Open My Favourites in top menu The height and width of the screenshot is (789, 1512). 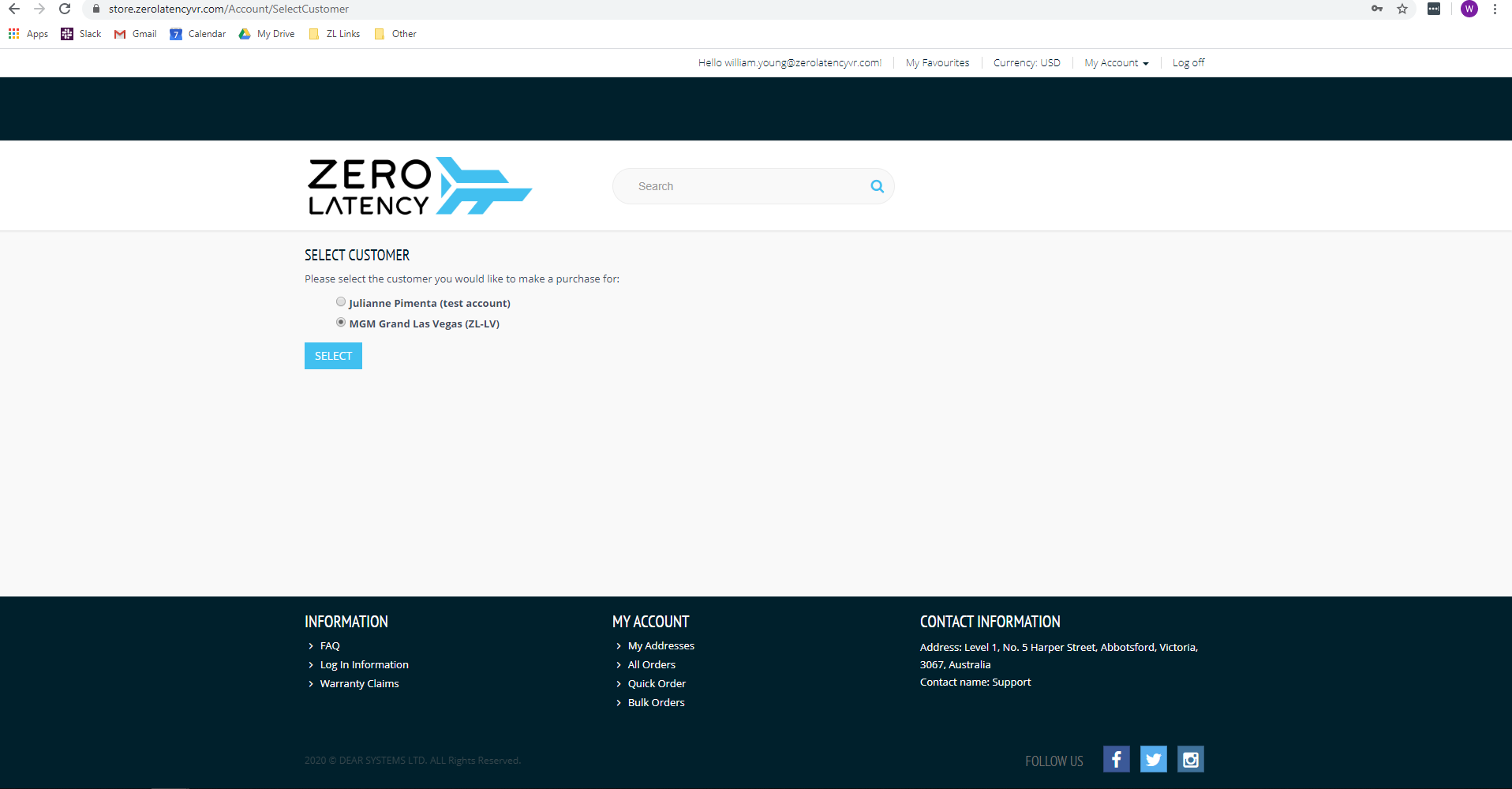click(938, 63)
